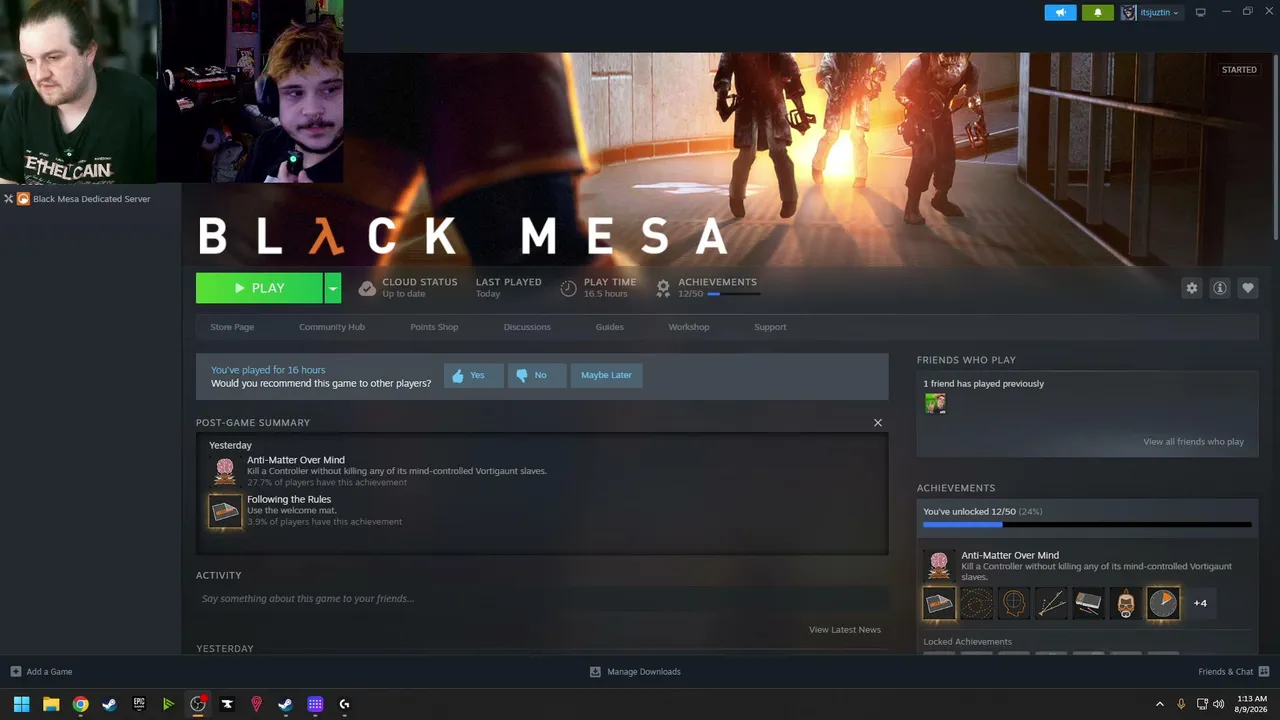Image resolution: width=1280 pixels, height=720 pixels.
Task: Click the Cloud Status checkmark icon
Action: 367,288
